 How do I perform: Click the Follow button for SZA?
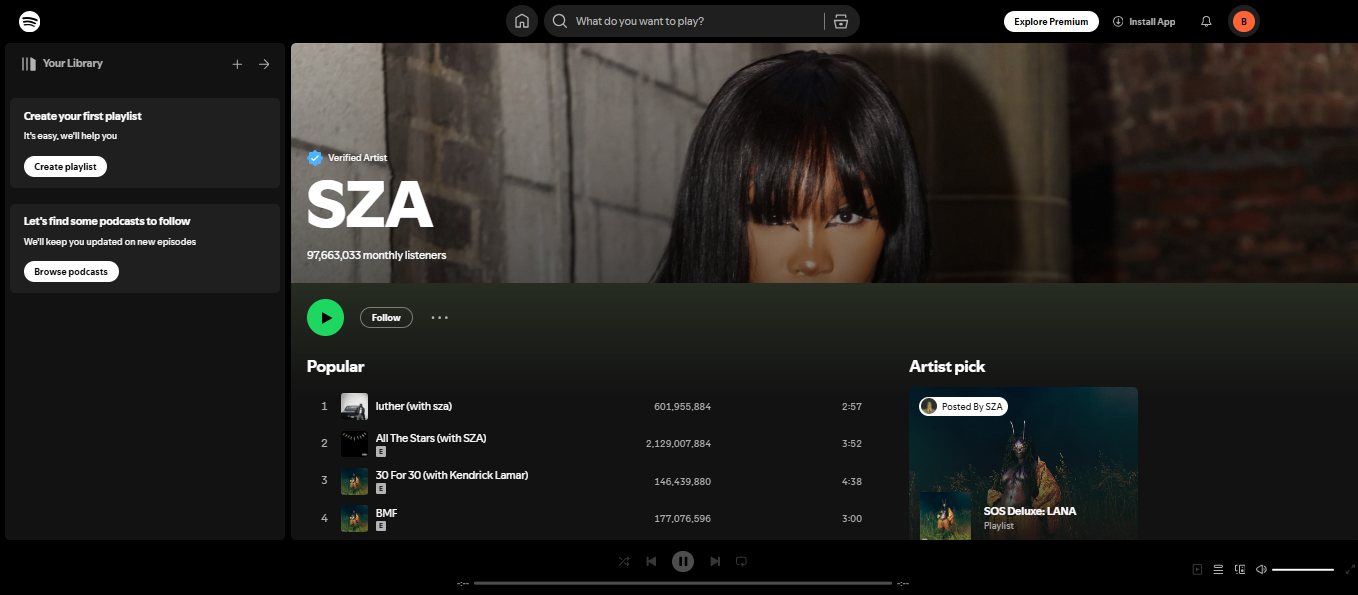click(386, 317)
